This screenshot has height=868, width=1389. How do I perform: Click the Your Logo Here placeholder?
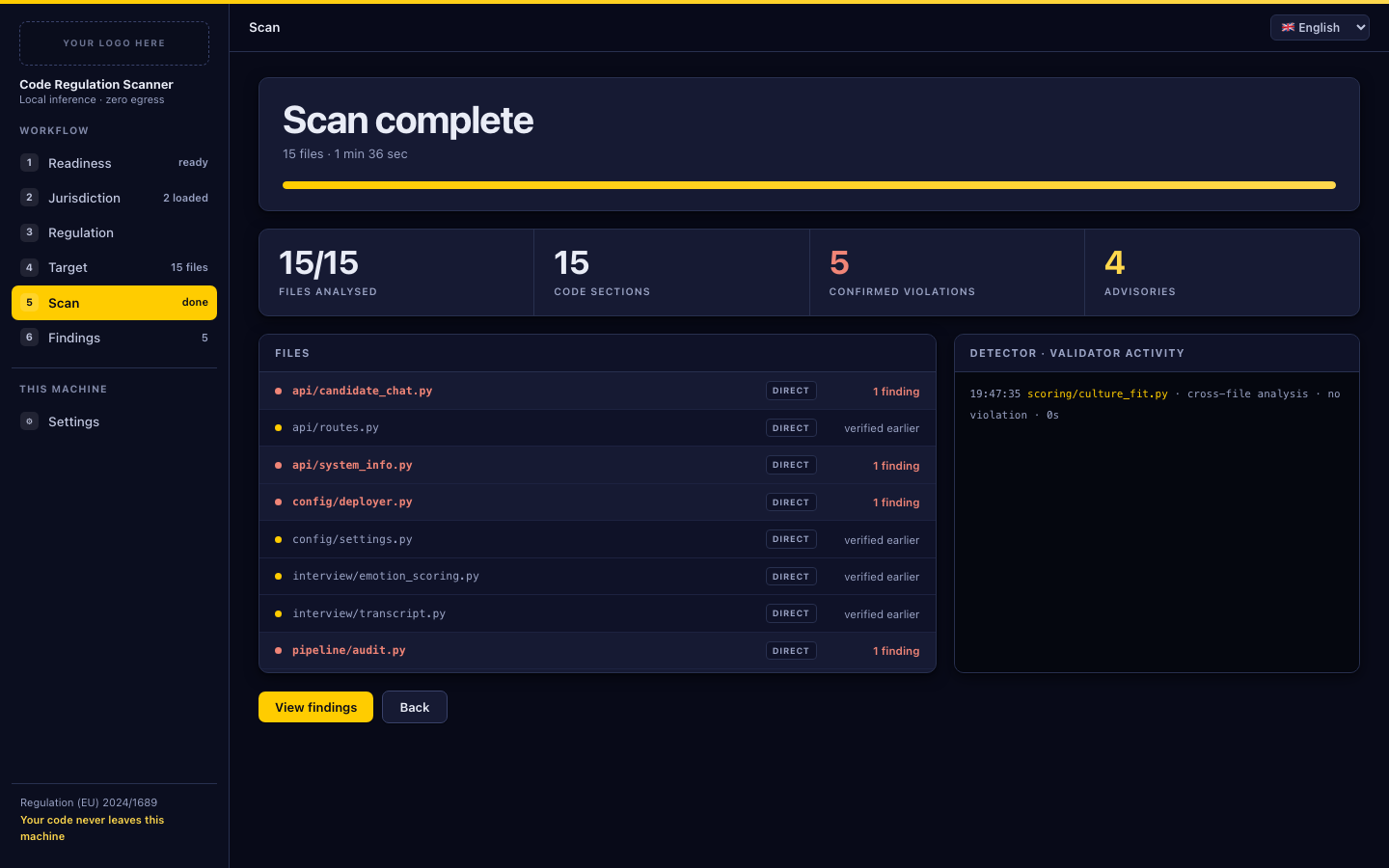pyautogui.click(x=114, y=43)
